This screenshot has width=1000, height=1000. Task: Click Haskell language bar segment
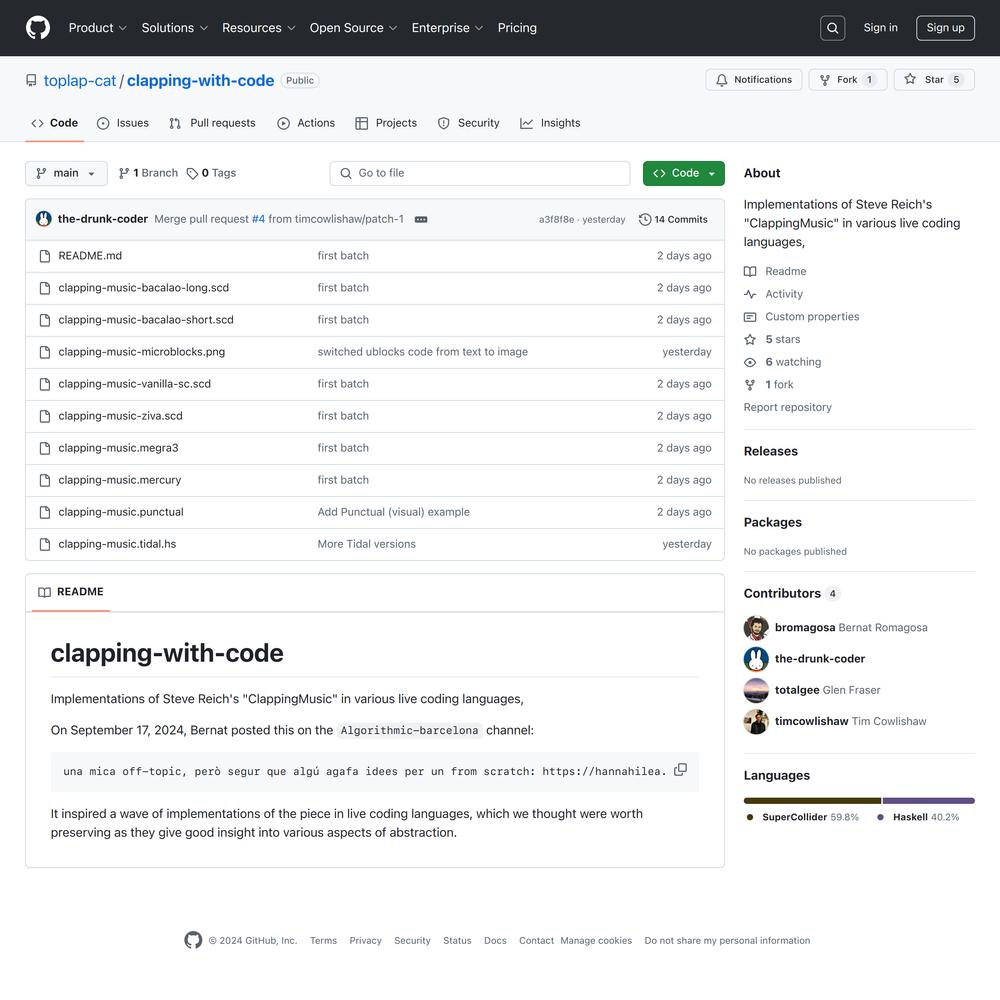click(x=929, y=800)
